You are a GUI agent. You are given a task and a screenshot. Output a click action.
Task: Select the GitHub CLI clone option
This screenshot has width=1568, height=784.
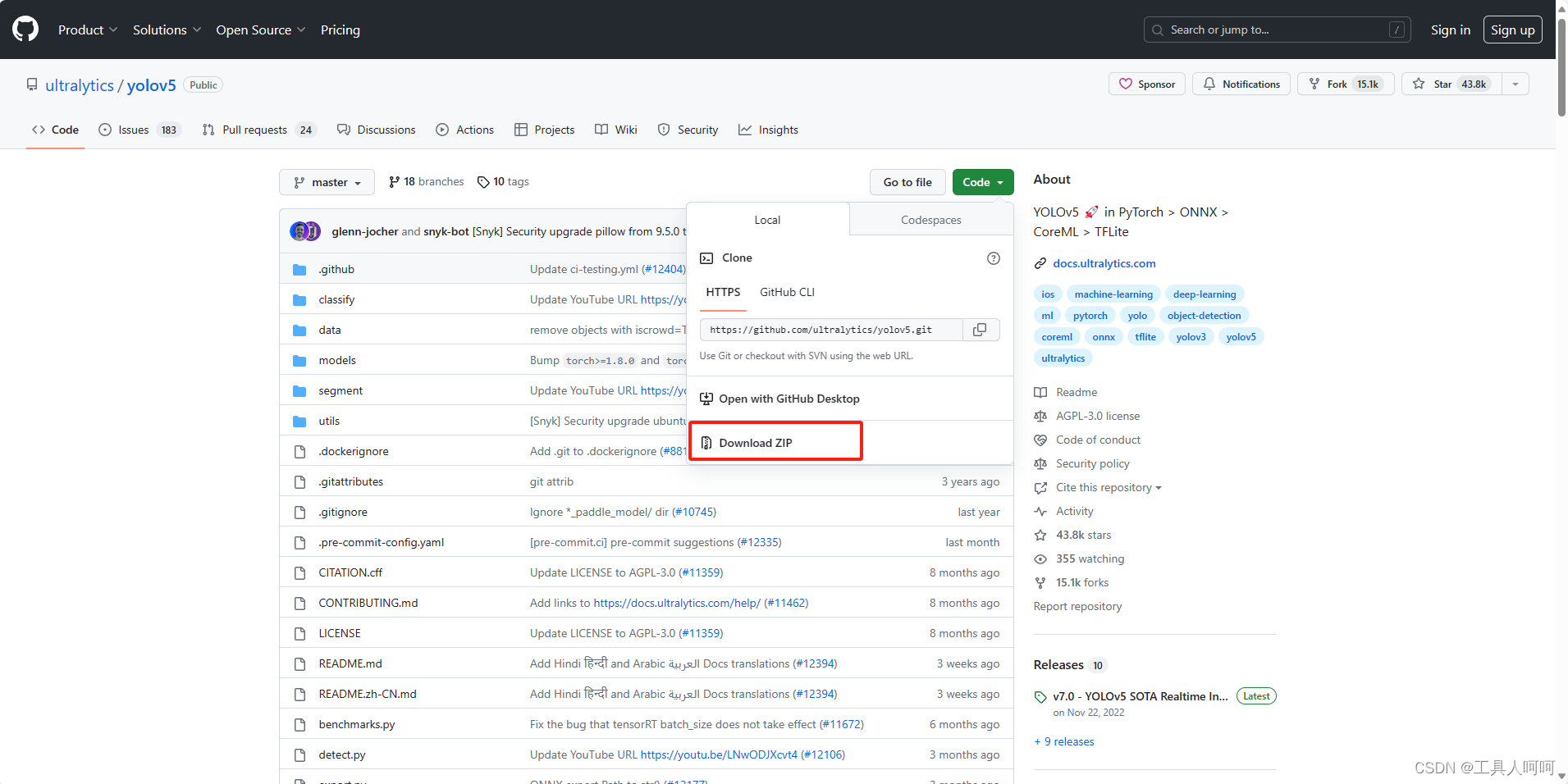[787, 293]
